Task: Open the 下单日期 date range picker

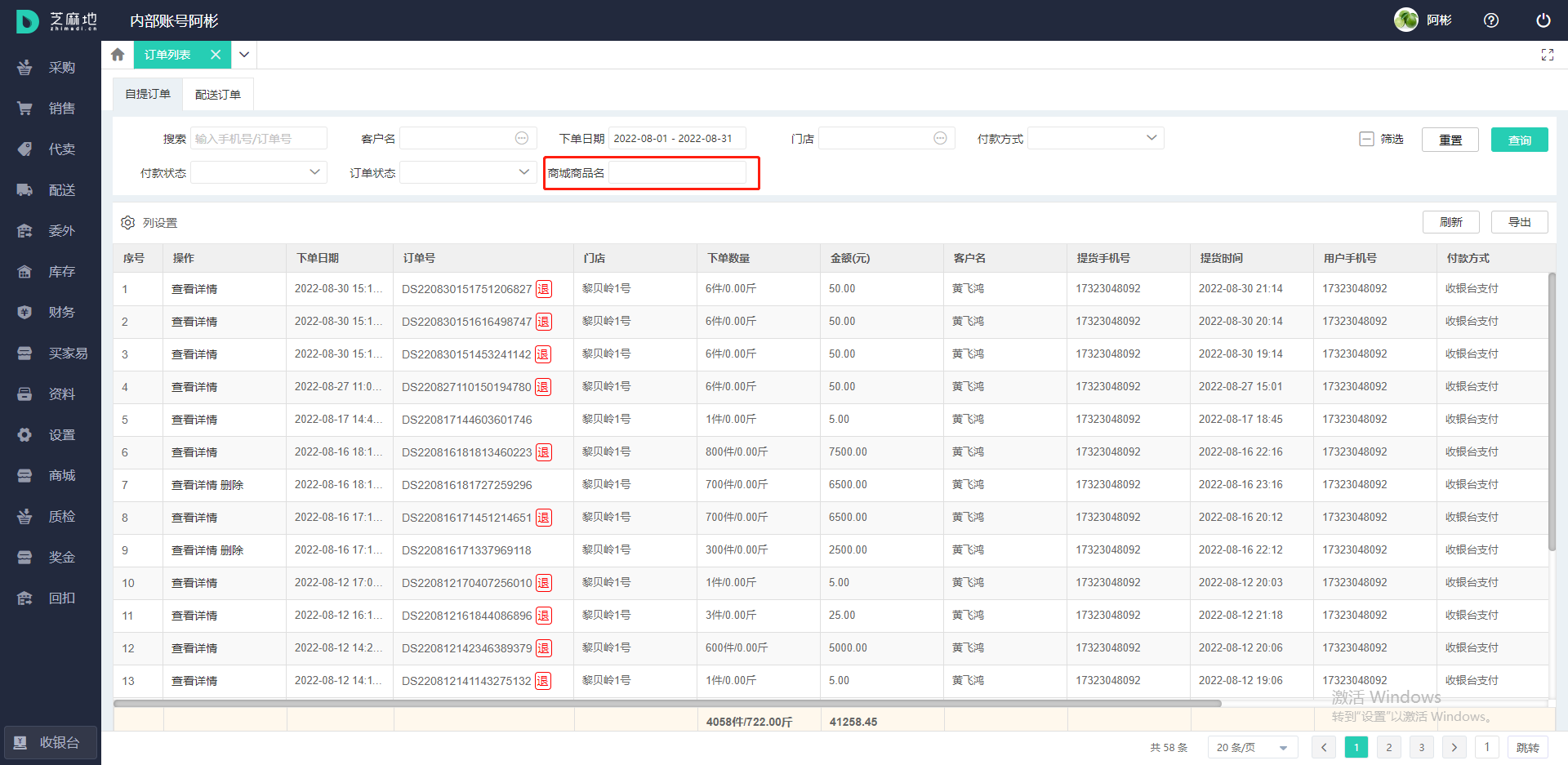Action: pyautogui.click(x=677, y=138)
